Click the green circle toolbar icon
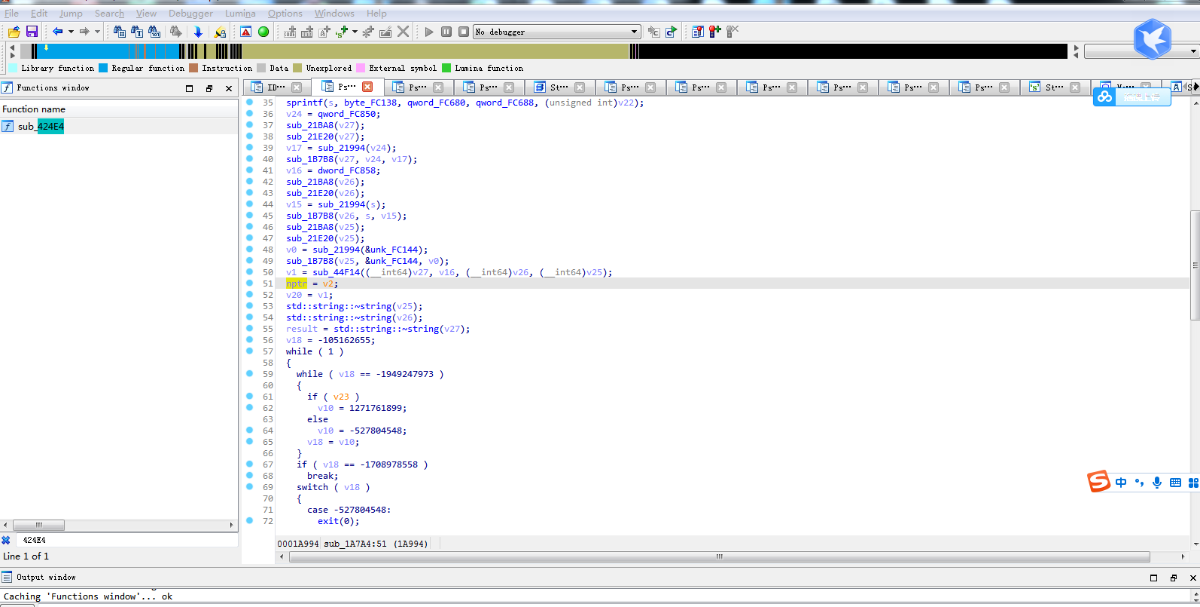The width and height of the screenshot is (1200, 607). (x=263, y=32)
